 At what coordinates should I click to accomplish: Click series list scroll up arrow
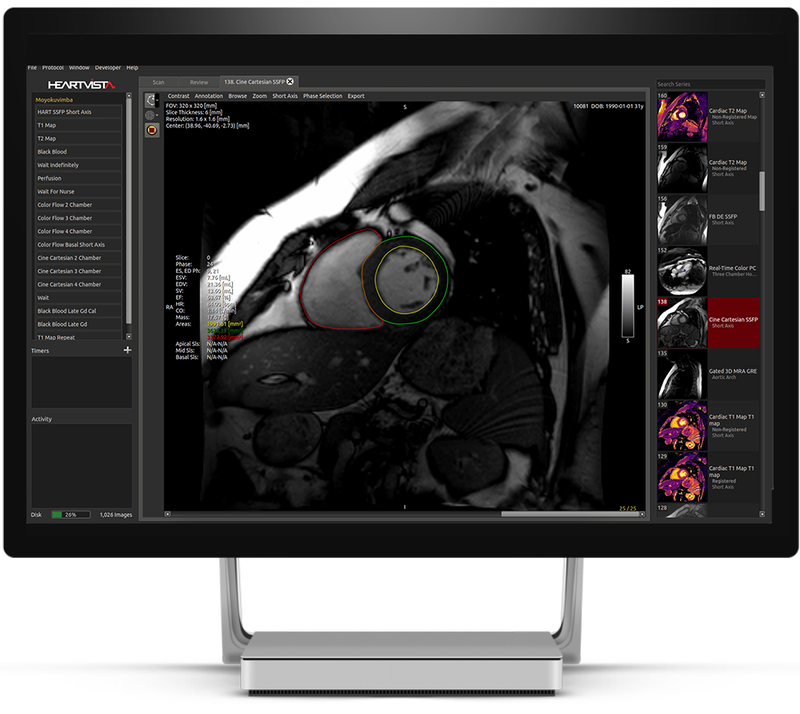click(762, 95)
